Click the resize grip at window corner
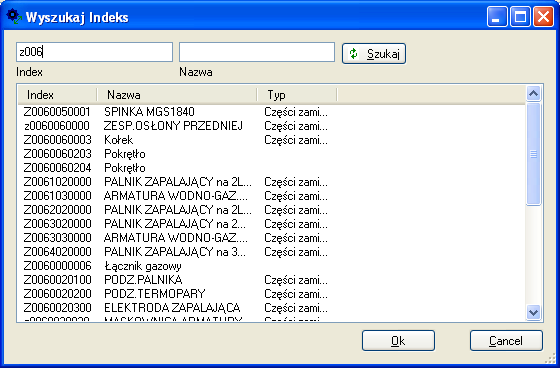The width and height of the screenshot is (560, 368). tap(552, 358)
